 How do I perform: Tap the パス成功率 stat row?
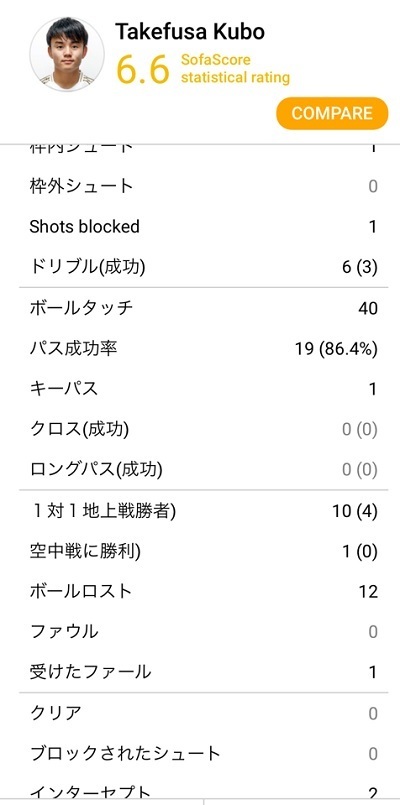pyautogui.click(x=200, y=349)
